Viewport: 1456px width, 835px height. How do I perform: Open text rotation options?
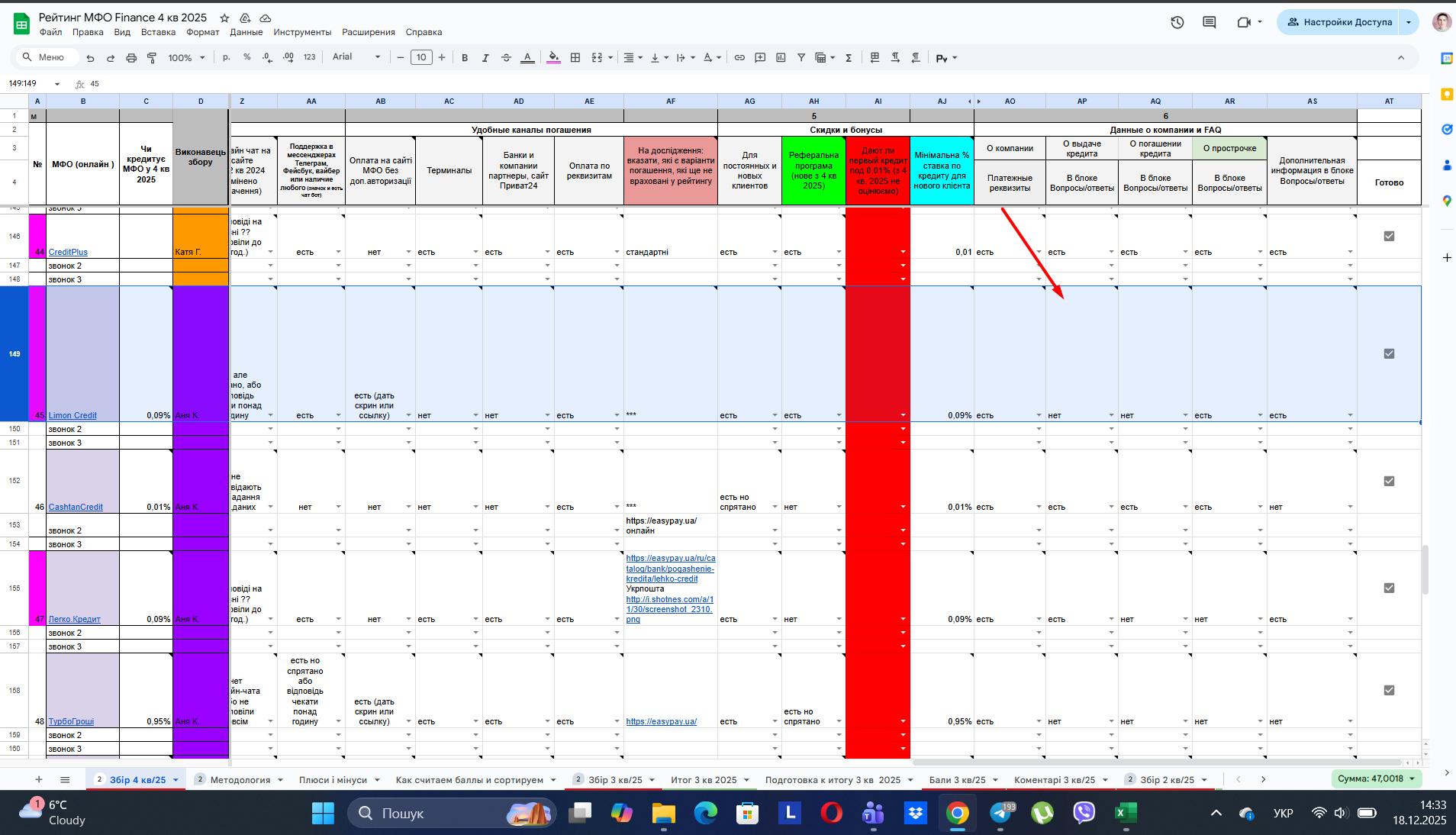pos(712,57)
